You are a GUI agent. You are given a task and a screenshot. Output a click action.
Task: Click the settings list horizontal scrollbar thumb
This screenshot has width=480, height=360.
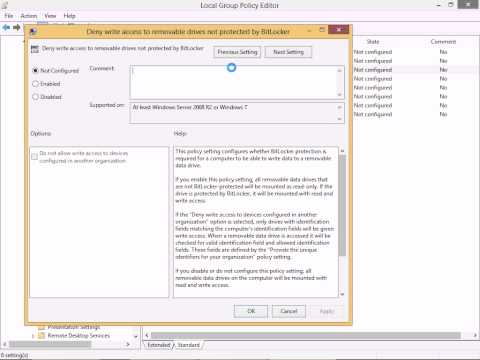click(306, 335)
